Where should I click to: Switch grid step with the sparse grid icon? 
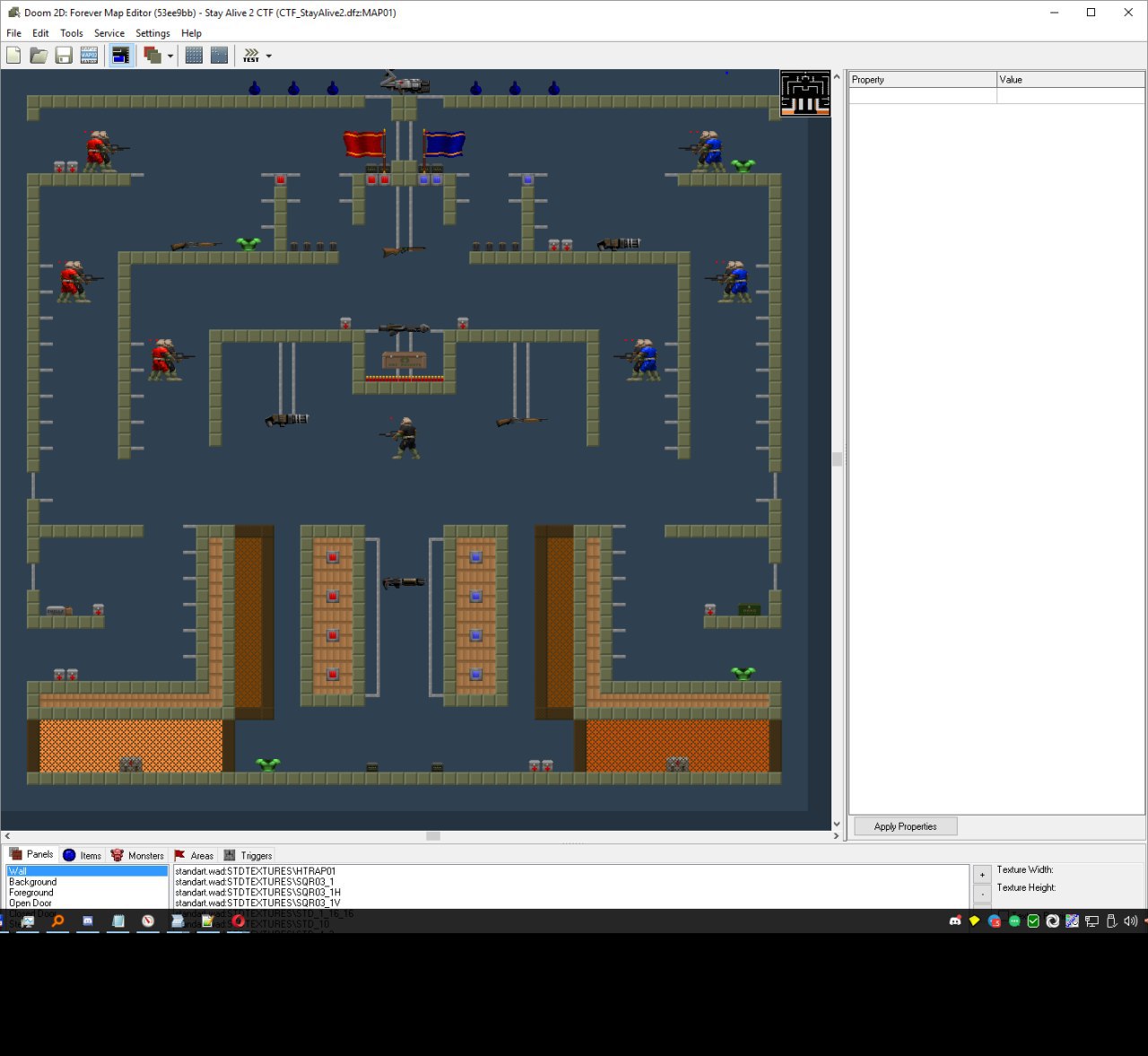pos(219,56)
